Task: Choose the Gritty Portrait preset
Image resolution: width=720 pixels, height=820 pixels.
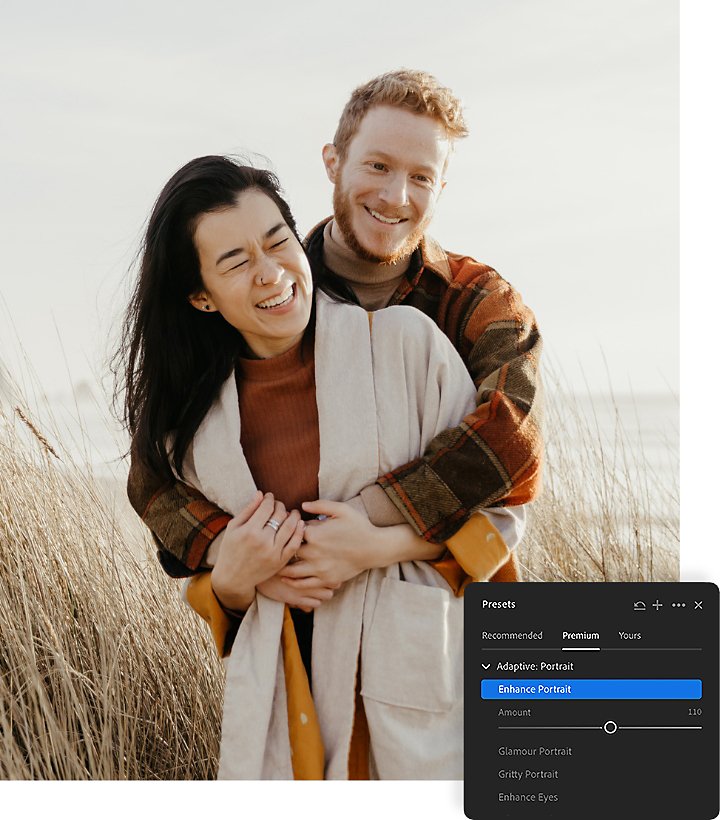Action: [x=528, y=774]
